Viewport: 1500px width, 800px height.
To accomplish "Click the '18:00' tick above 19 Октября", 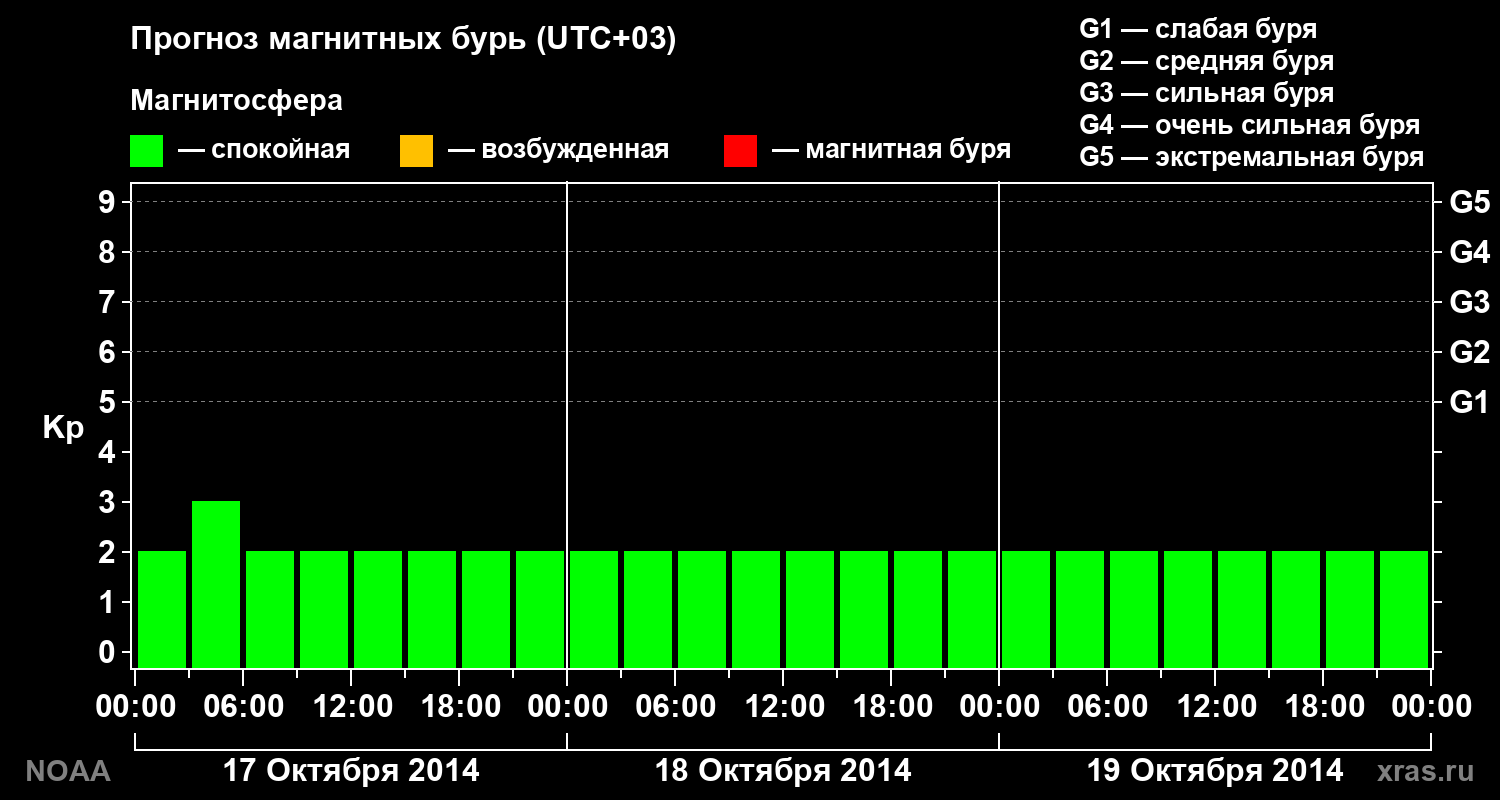I will pos(1323,707).
